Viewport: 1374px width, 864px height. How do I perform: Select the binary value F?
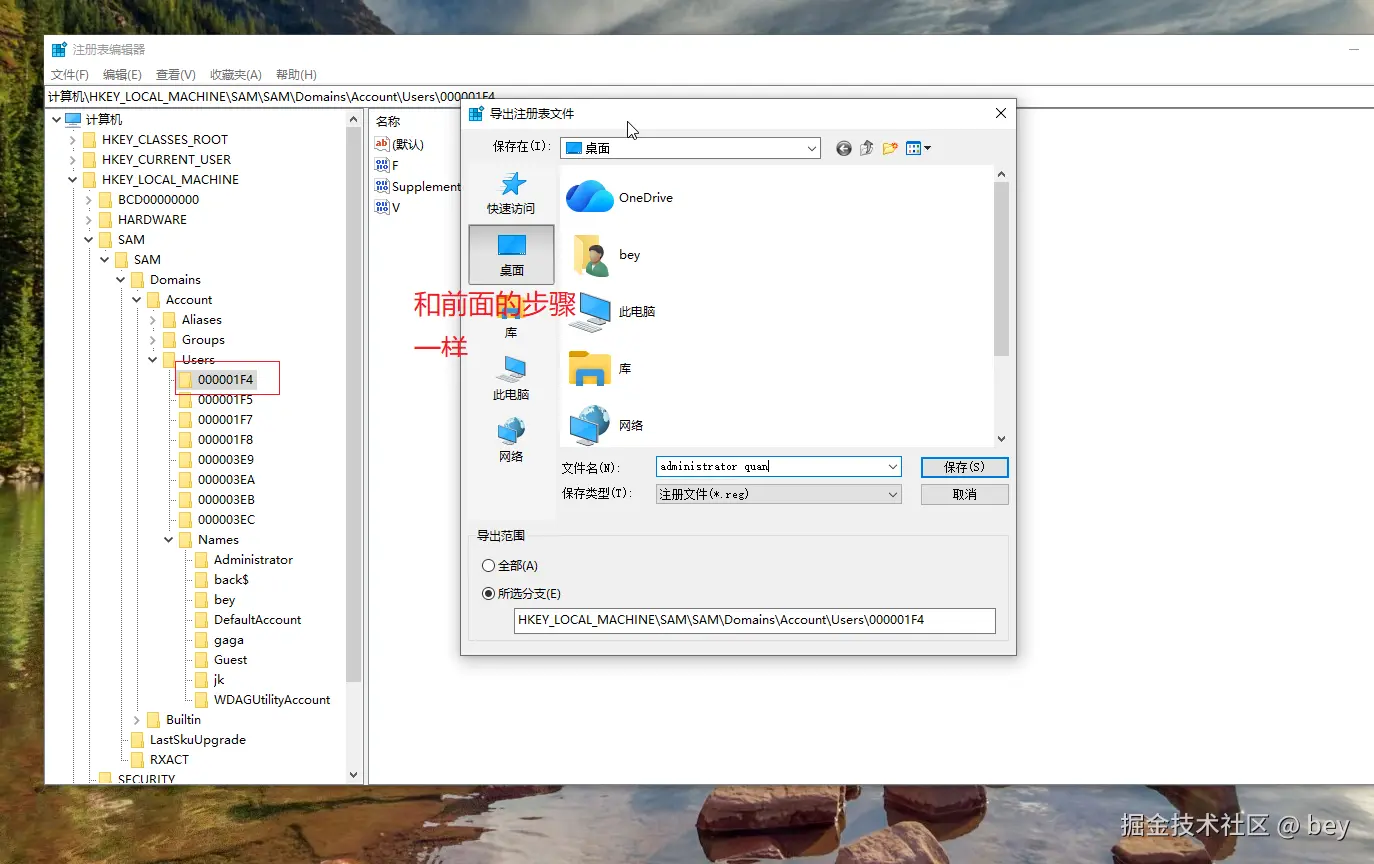coord(386,165)
